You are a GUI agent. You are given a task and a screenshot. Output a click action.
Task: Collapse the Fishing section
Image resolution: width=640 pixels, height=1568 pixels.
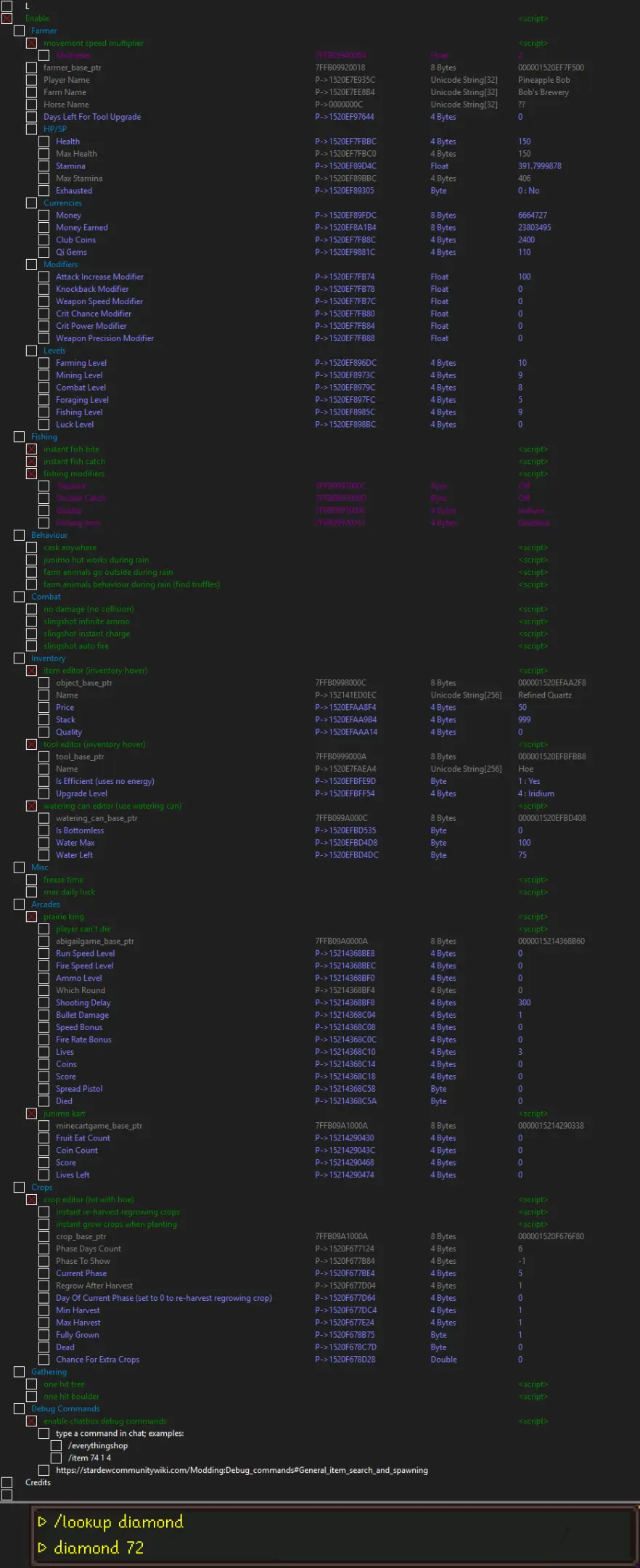tap(44, 436)
